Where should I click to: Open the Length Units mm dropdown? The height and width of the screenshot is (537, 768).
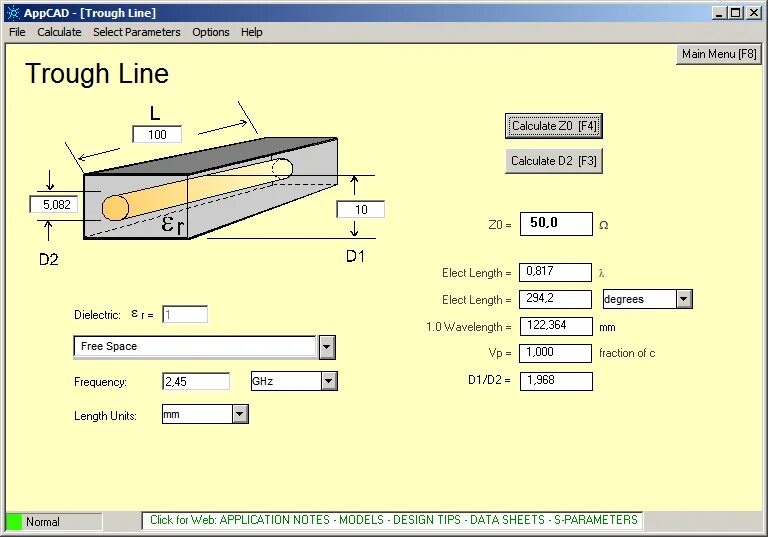coord(240,414)
